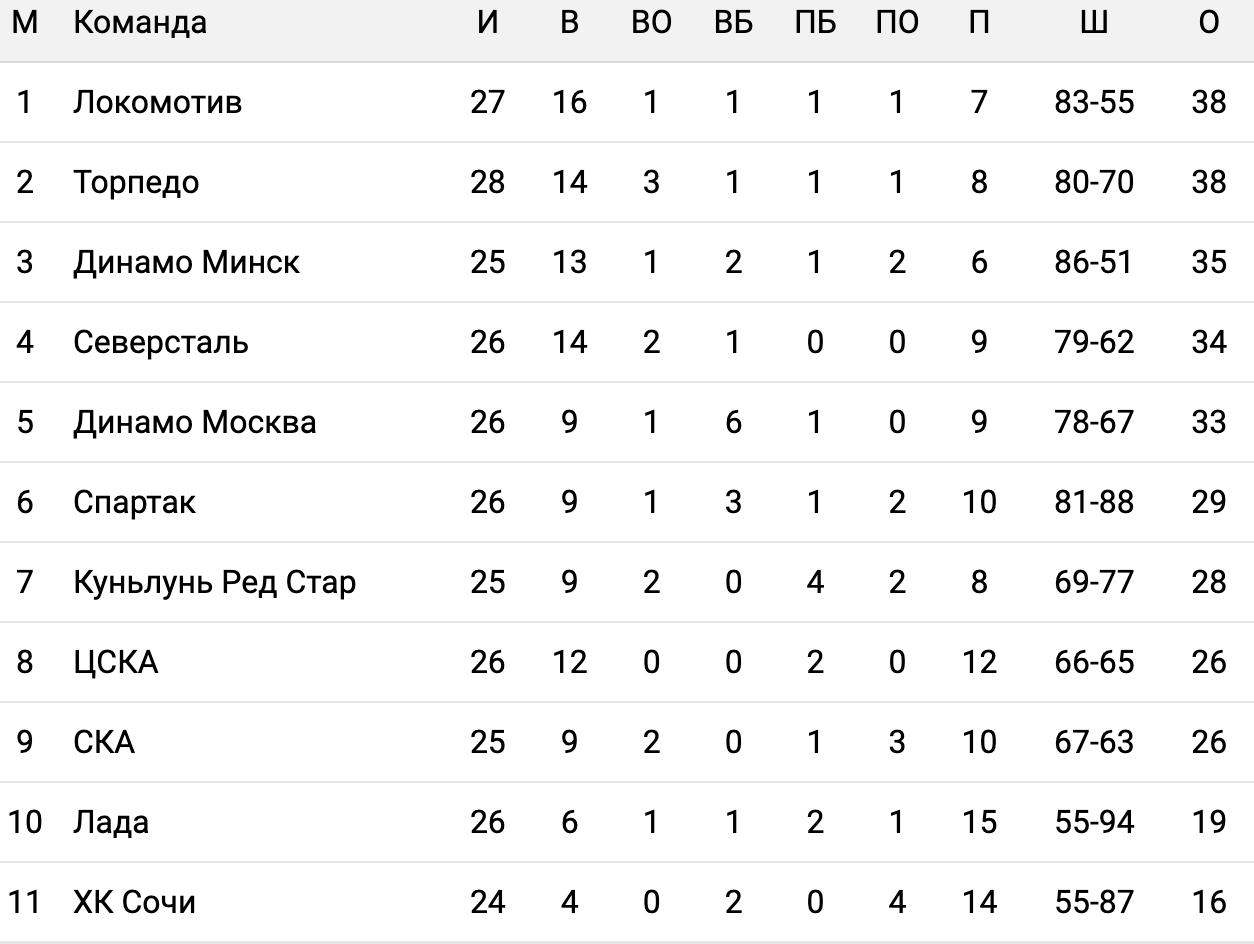The image size is (1254, 944).
Task: Click the И games column header
Action: pos(487,22)
